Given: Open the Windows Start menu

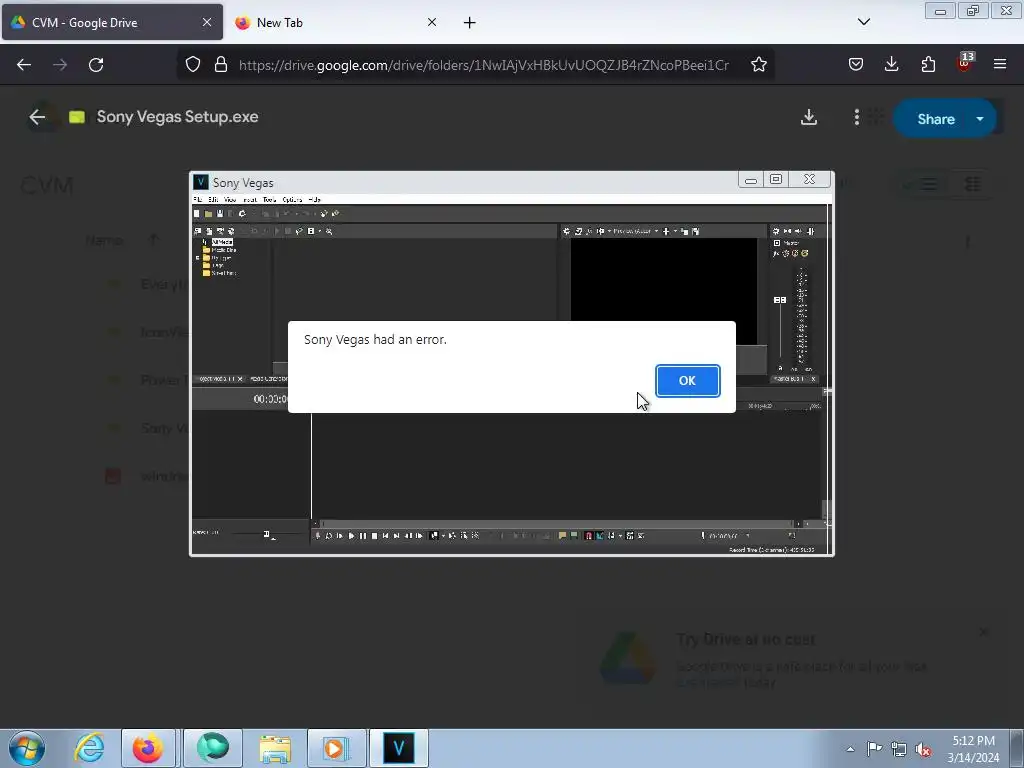Looking at the screenshot, I should point(27,748).
